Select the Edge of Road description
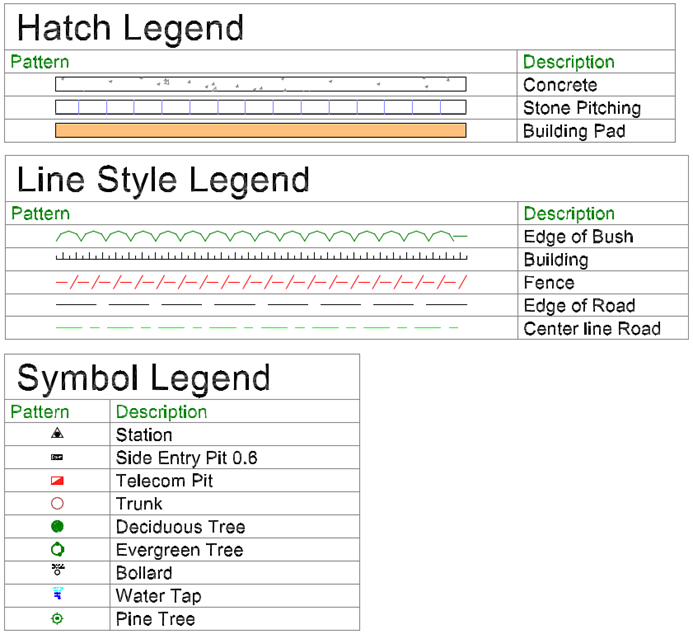This screenshot has width=693, height=634. tap(579, 306)
